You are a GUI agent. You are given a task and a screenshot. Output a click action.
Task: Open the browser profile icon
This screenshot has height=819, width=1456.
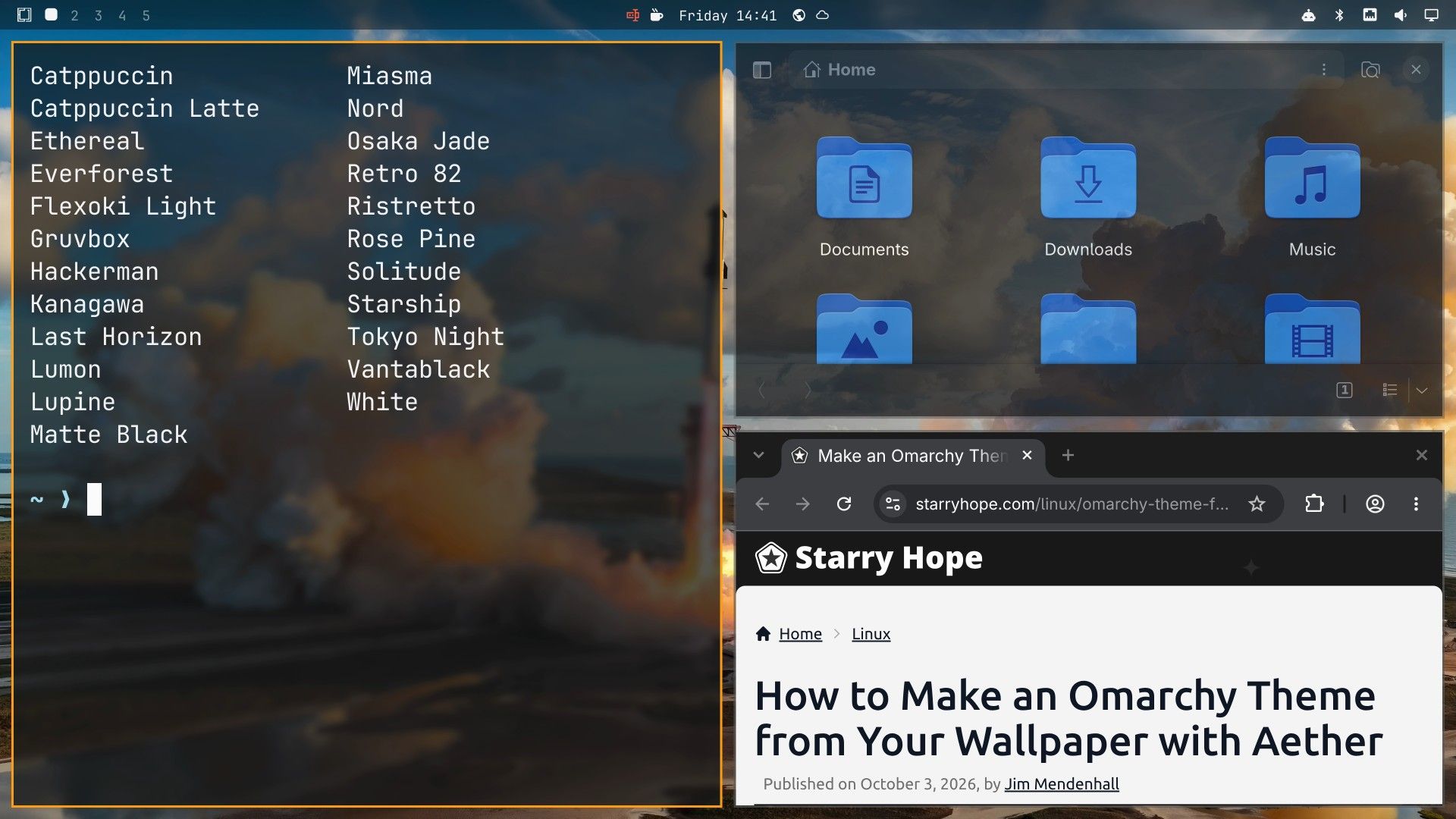1375,504
